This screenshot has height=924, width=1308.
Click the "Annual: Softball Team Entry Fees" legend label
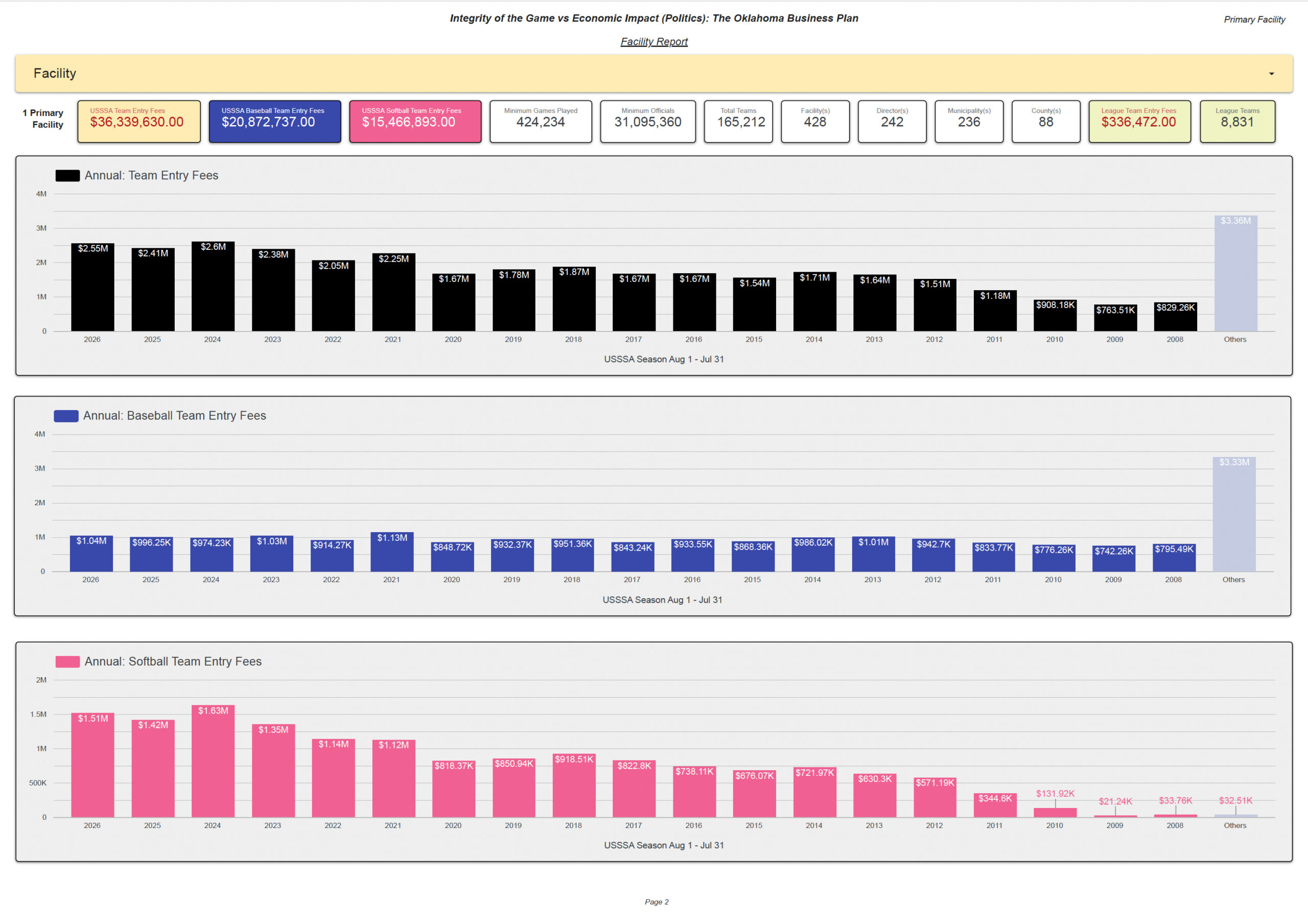173,661
